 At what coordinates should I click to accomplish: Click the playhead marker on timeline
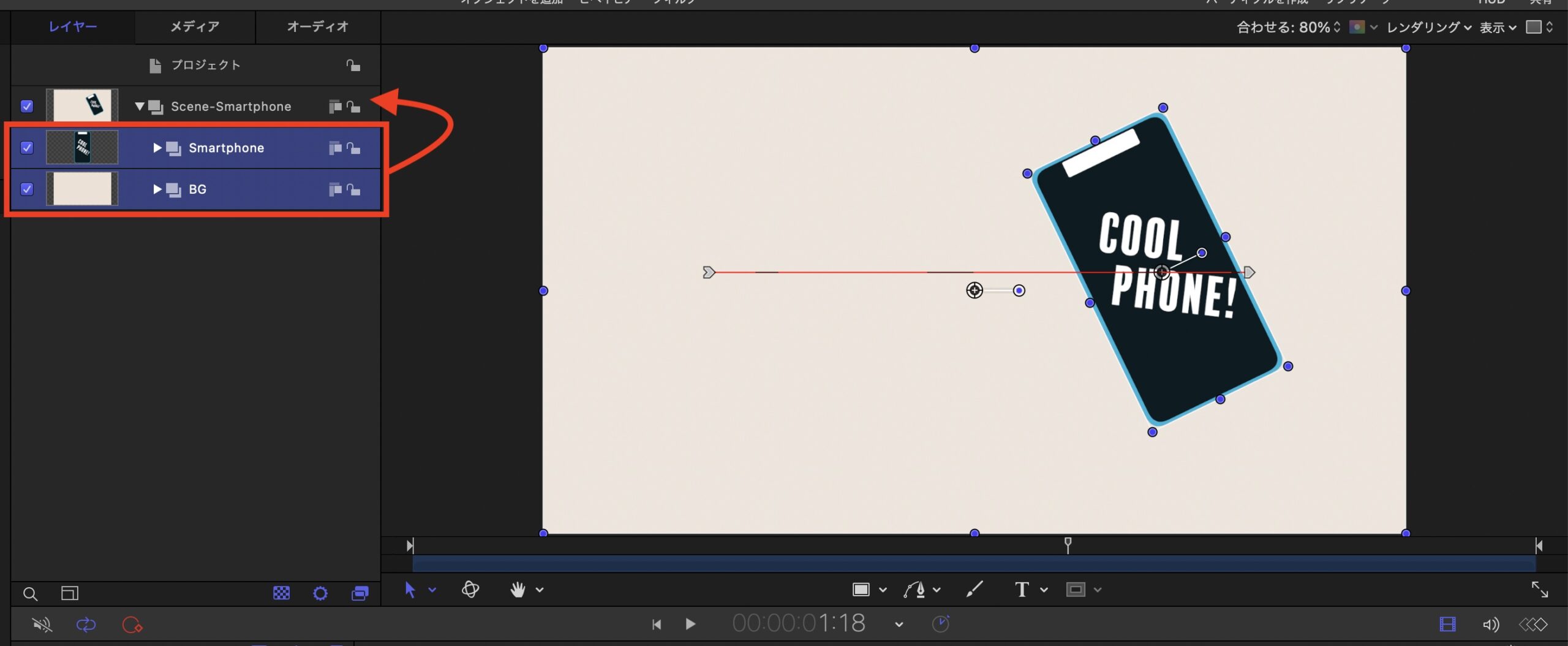coord(1068,544)
